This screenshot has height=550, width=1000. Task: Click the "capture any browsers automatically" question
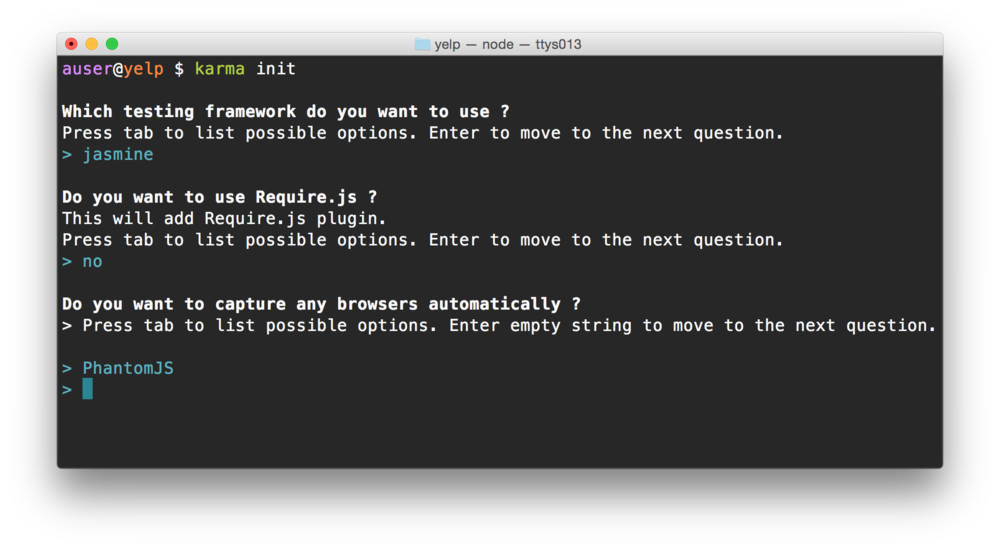pos(321,304)
